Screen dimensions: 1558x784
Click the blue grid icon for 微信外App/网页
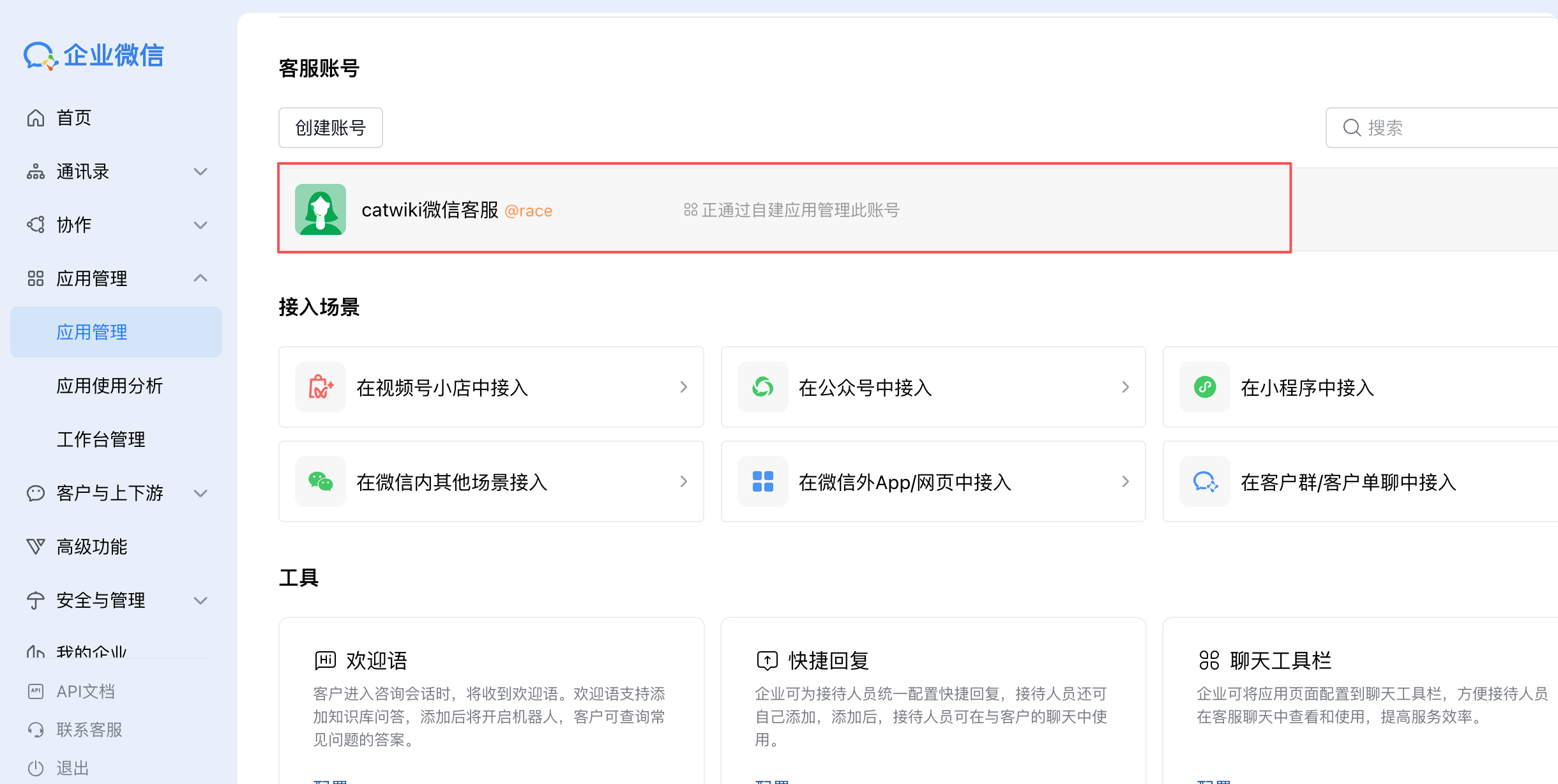762,481
